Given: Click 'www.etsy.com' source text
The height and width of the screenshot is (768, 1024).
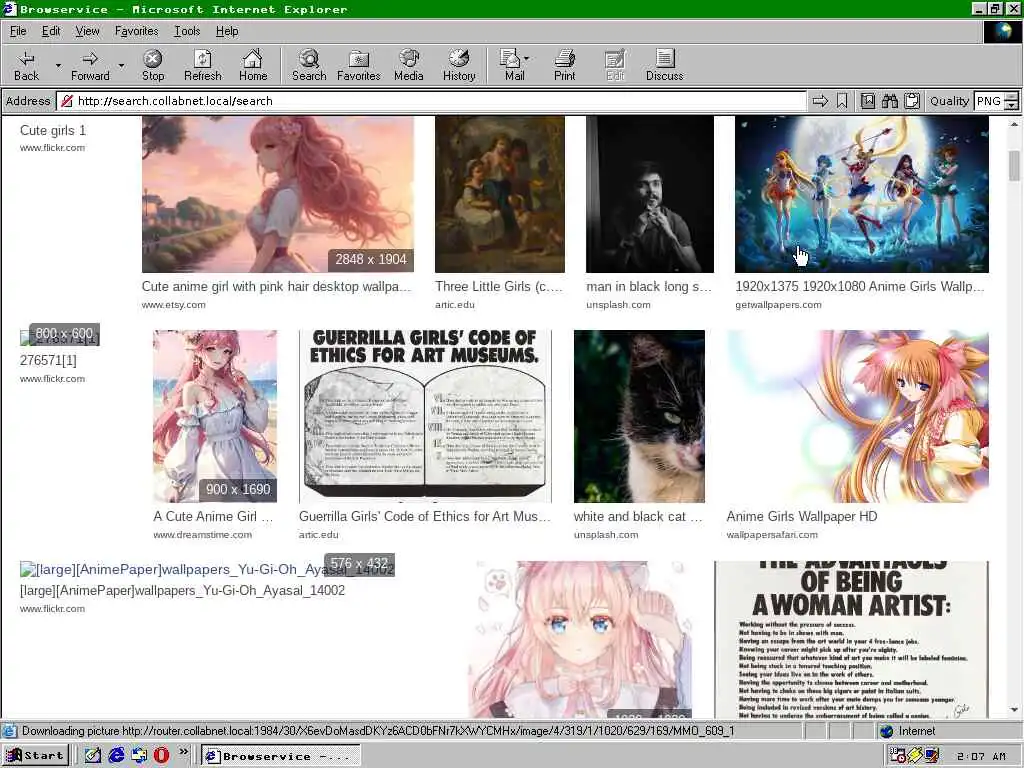Looking at the screenshot, I should point(174,305).
